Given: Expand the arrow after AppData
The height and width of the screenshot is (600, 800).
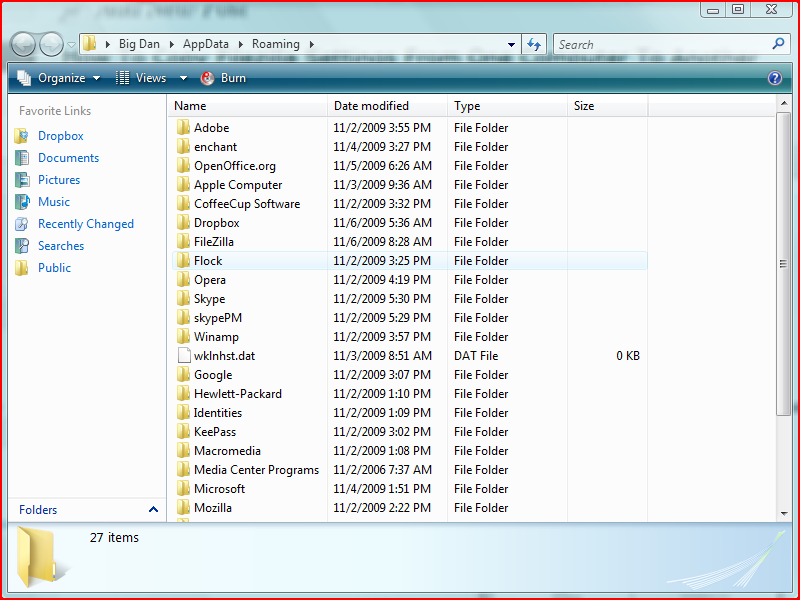Looking at the screenshot, I should 240,44.
